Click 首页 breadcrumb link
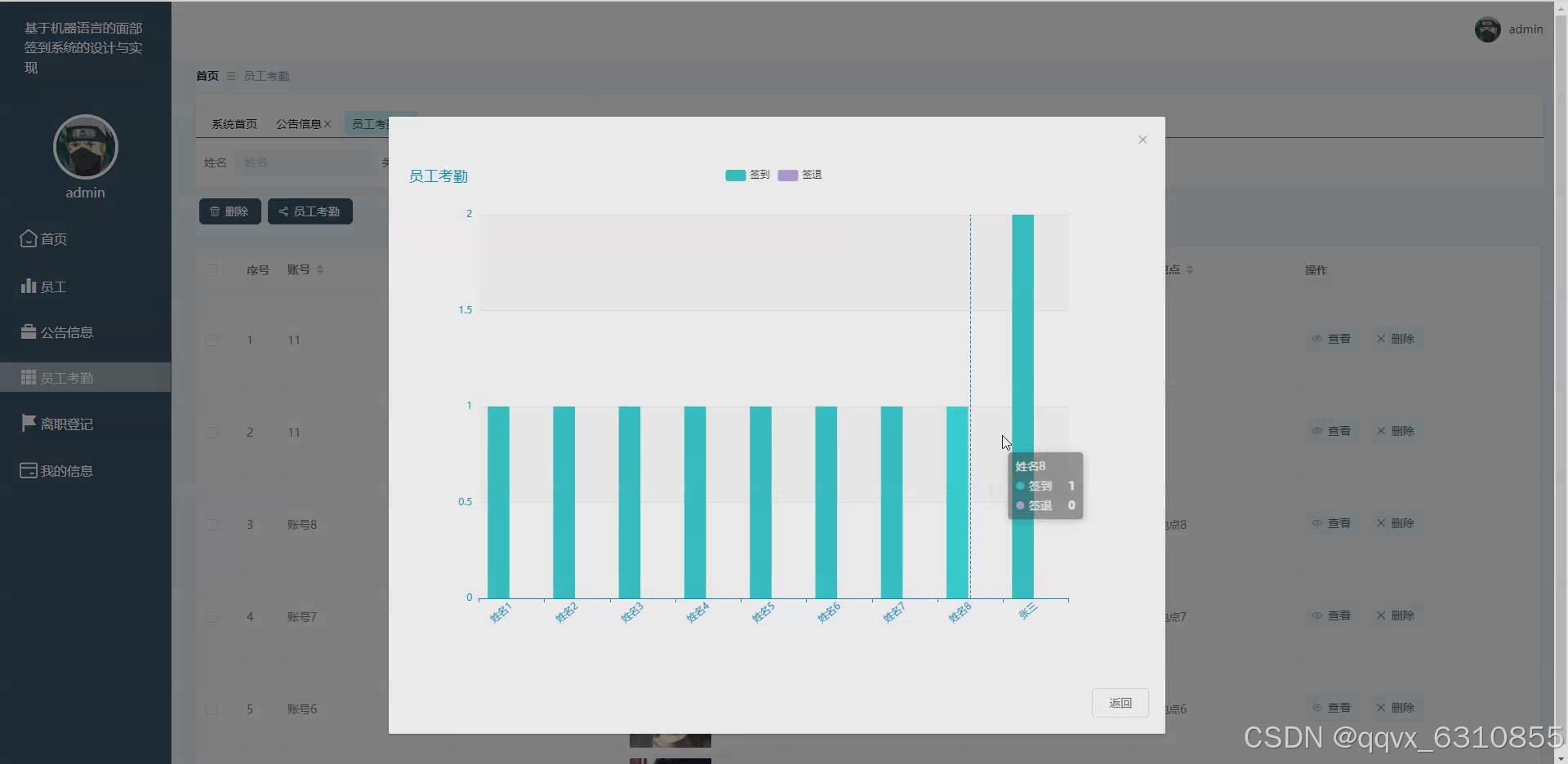 click(x=207, y=76)
